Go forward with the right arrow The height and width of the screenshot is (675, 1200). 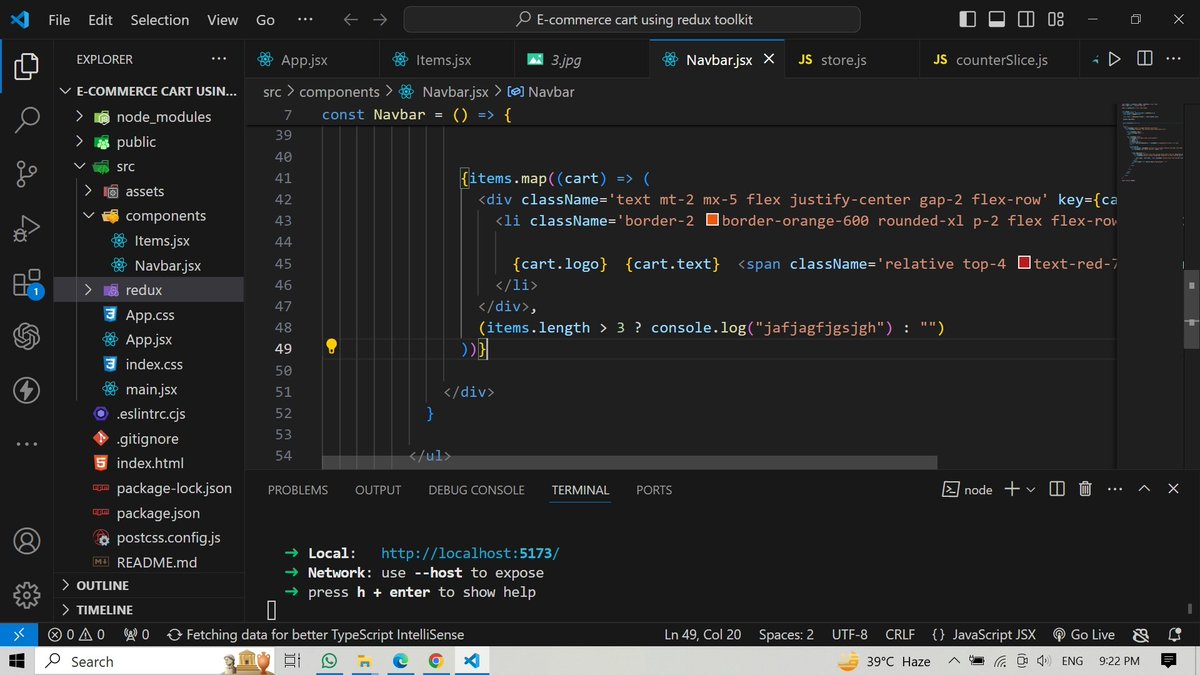click(x=379, y=19)
